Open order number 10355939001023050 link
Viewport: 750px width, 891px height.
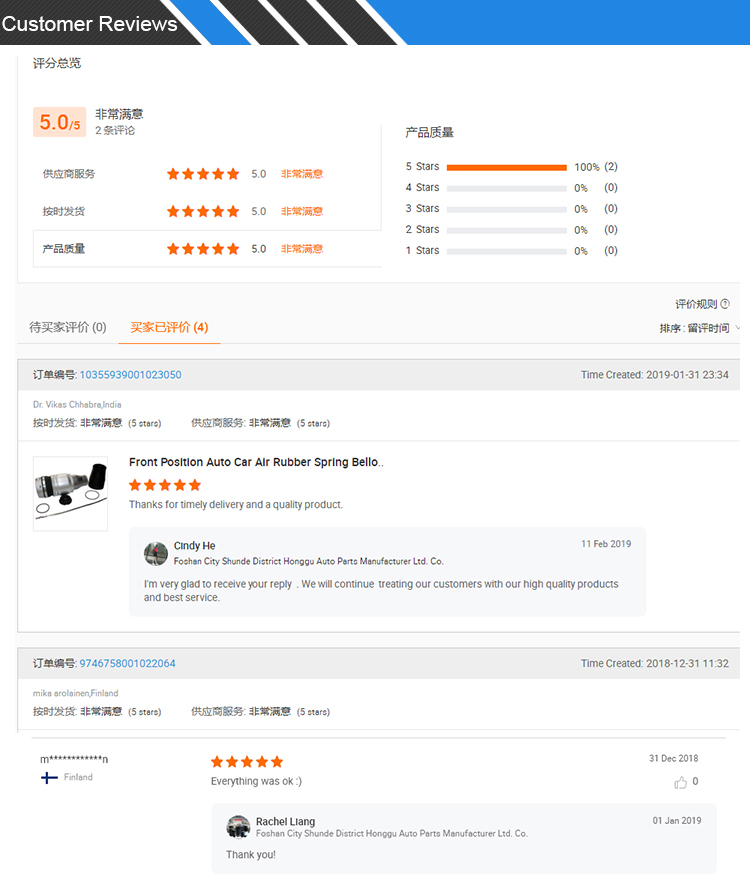click(130, 375)
